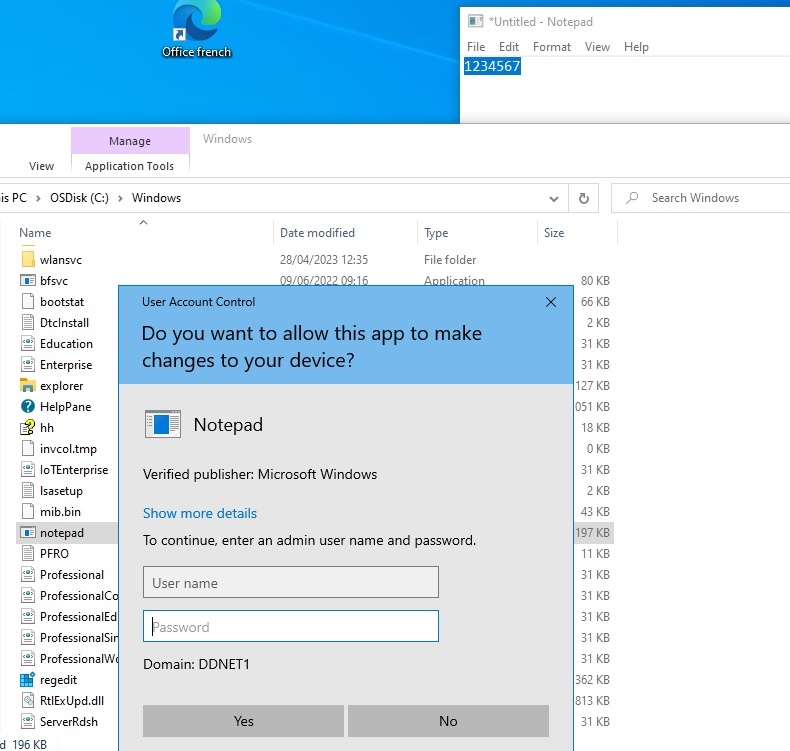Click the PFRO file icon
This screenshot has height=751, width=790.
pyautogui.click(x=28, y=554)
